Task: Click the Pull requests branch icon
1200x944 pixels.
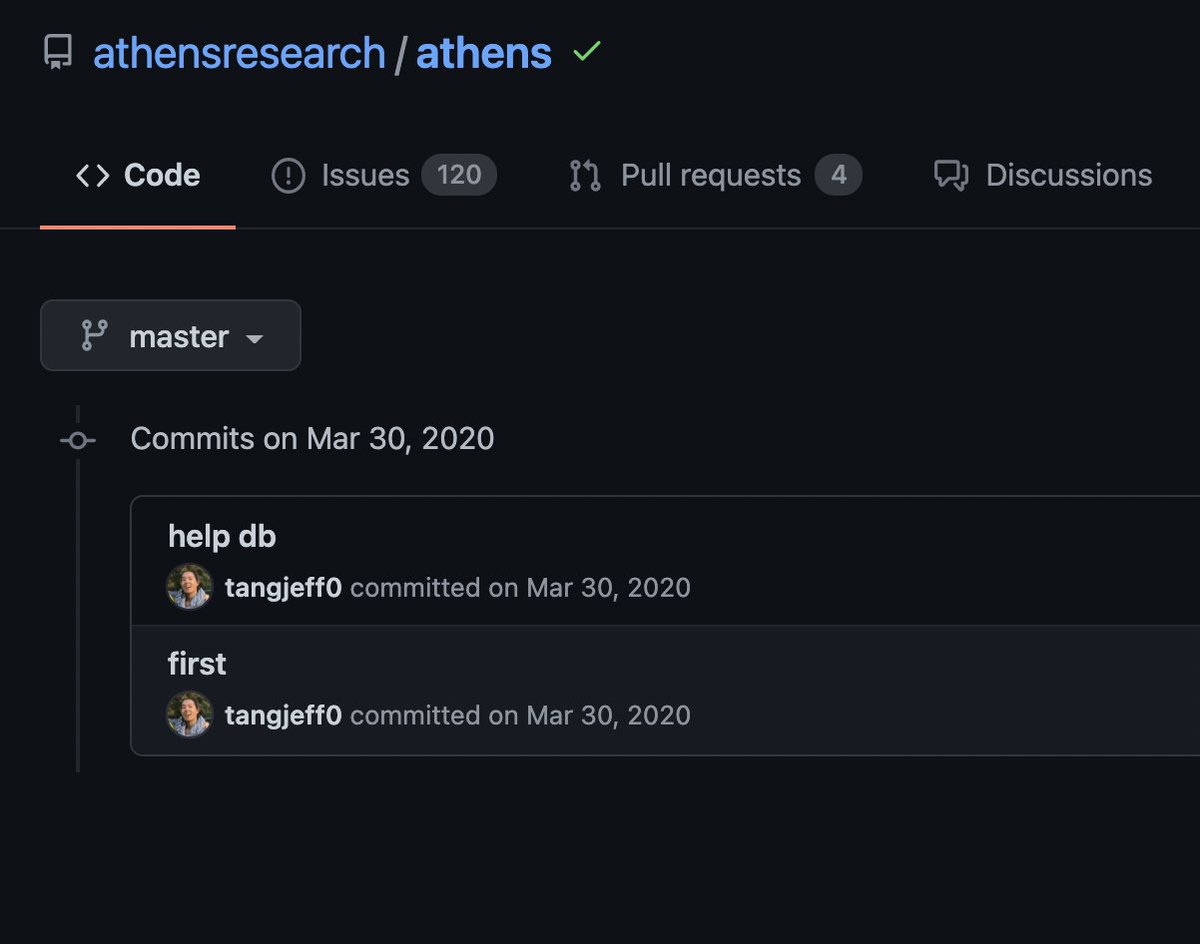Action: click(x=585, y=176)
